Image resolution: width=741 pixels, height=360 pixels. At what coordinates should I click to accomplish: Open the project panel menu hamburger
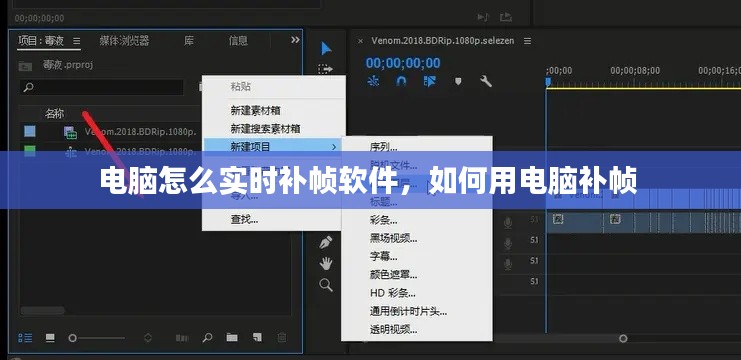point(77,41)
